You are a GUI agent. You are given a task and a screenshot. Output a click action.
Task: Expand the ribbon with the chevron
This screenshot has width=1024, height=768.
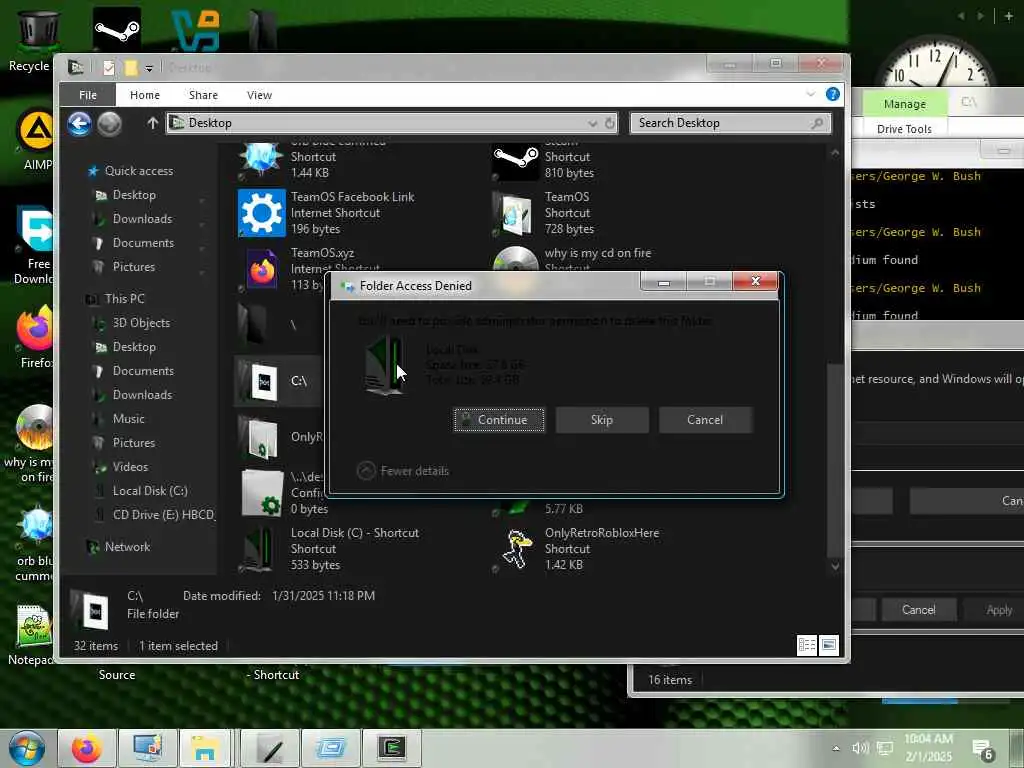point(810,94)
